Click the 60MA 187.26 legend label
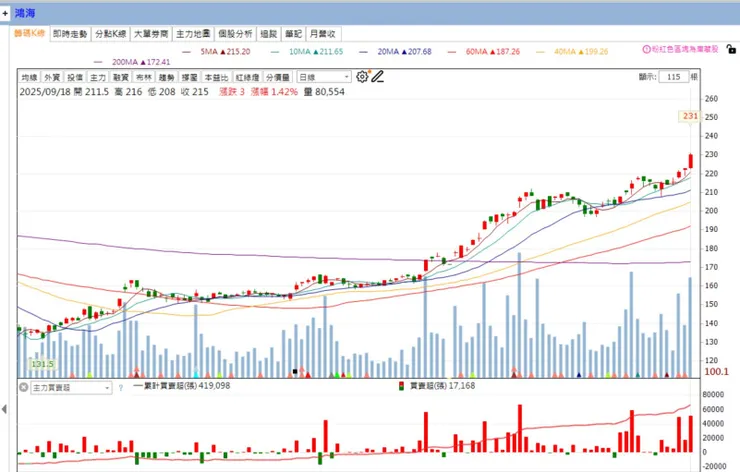Image resolution: width=740 pixels, height=472 pixels. click(x=493, y=52)
